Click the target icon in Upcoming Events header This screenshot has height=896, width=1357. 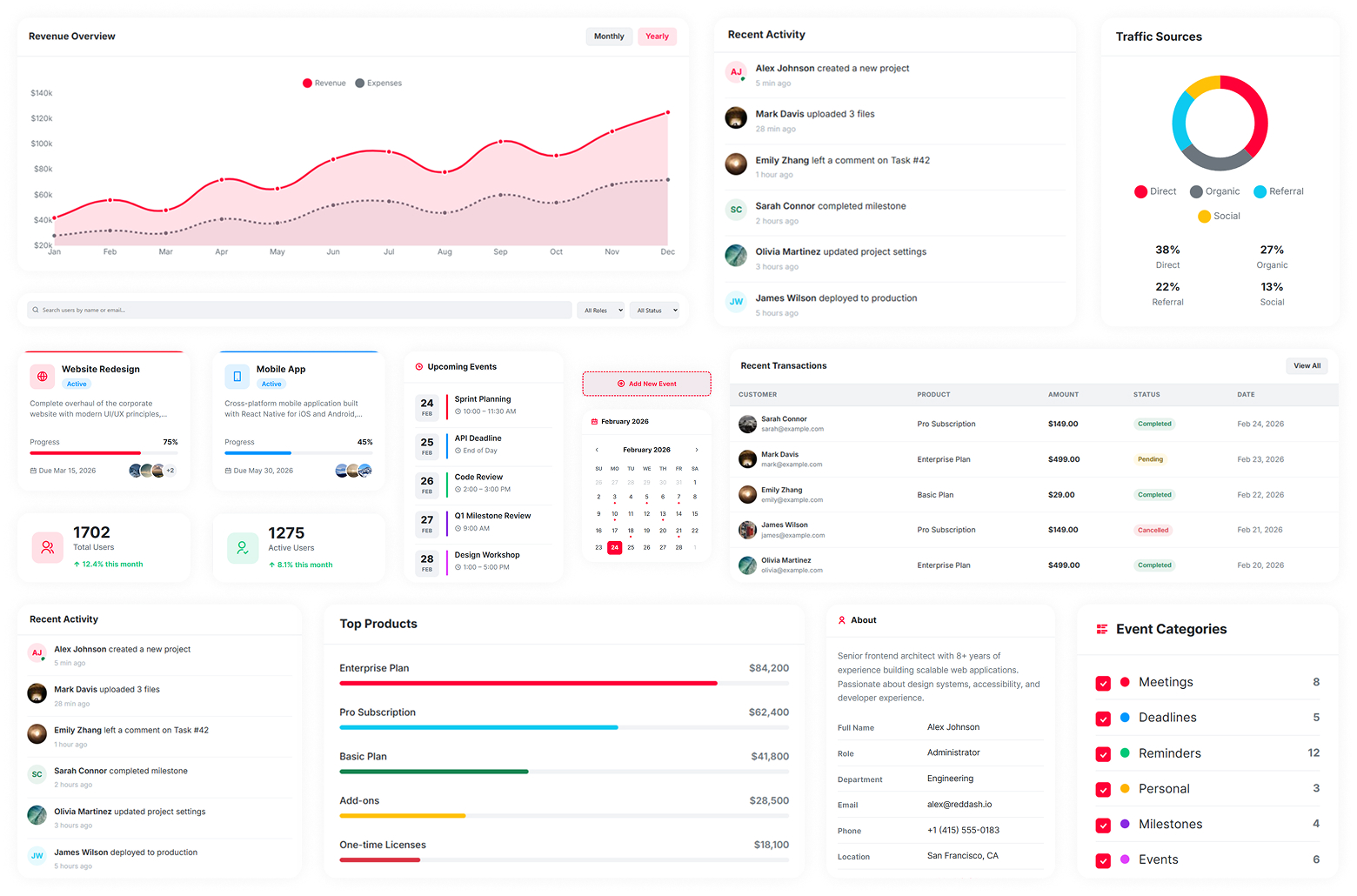point(419,367)
